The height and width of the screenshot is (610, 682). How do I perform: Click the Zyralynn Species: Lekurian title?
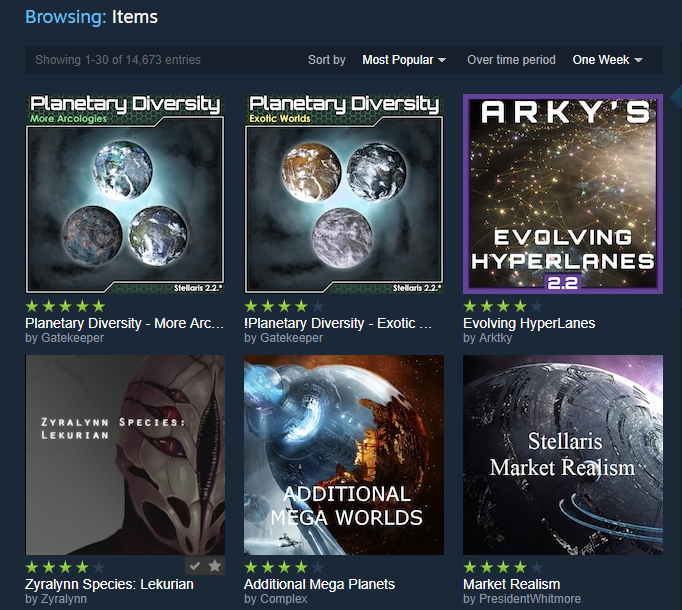point(109,584)
